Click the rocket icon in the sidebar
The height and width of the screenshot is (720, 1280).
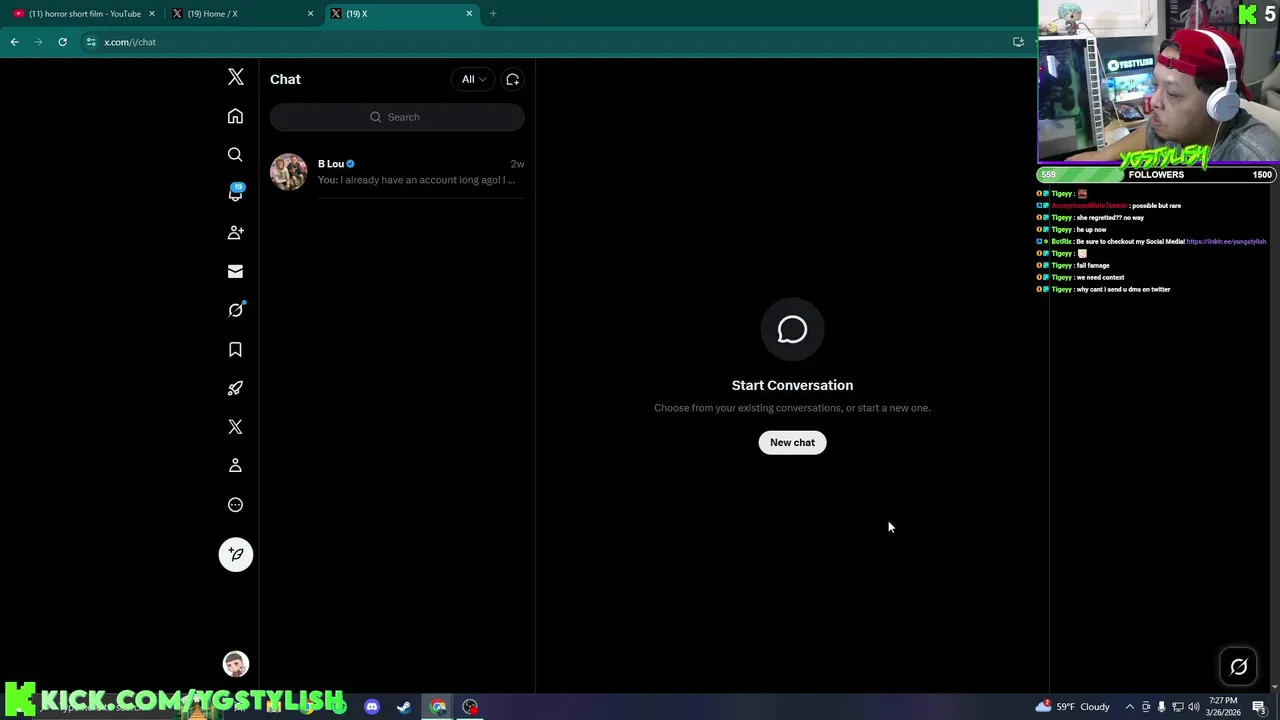point(235,388)
